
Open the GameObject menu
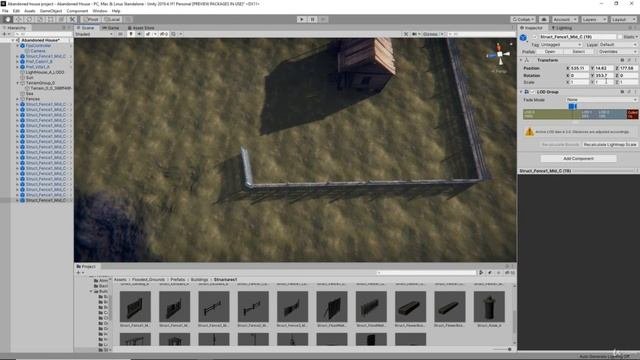pos(51,11)
